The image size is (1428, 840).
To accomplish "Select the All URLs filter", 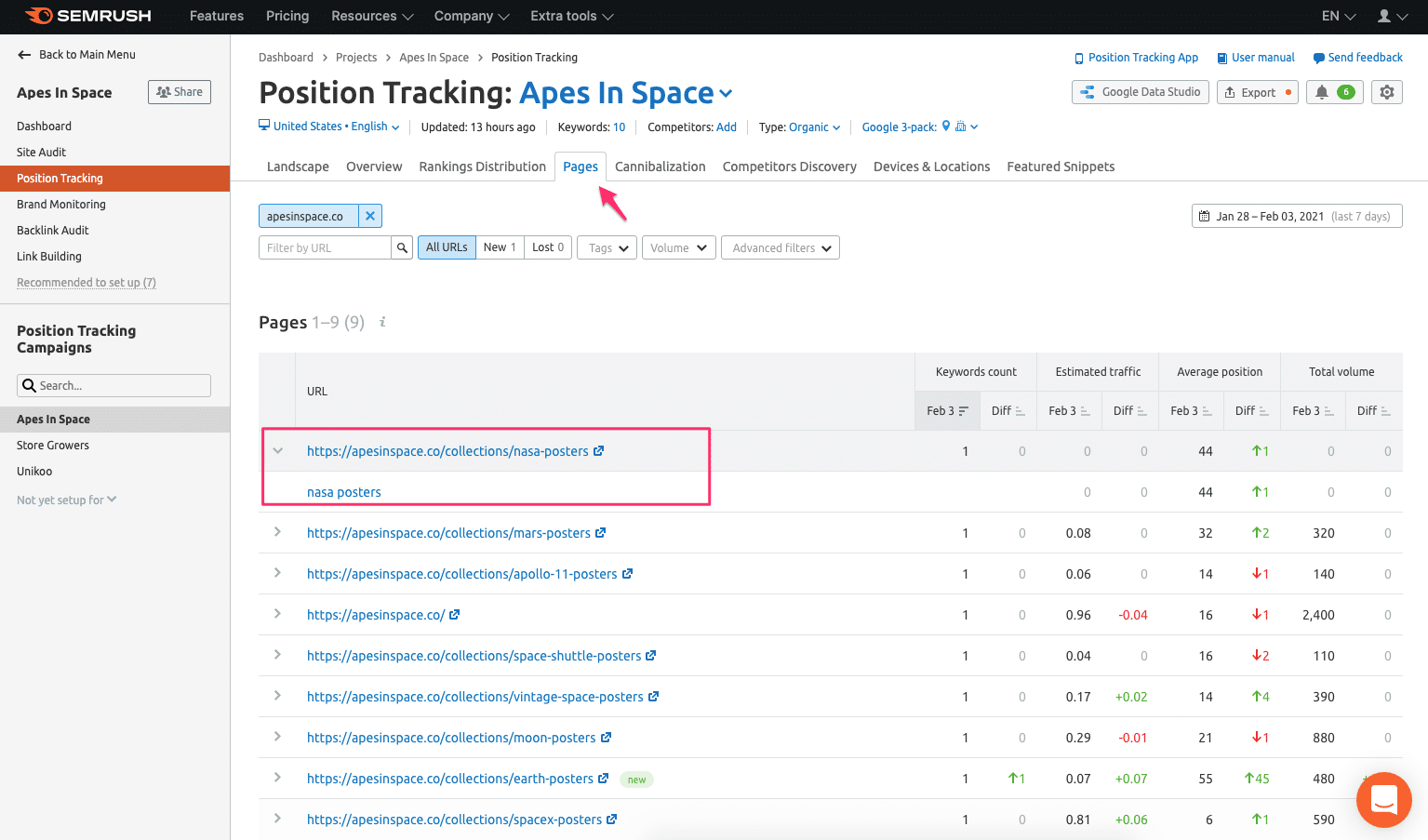I will pos(447,247).
